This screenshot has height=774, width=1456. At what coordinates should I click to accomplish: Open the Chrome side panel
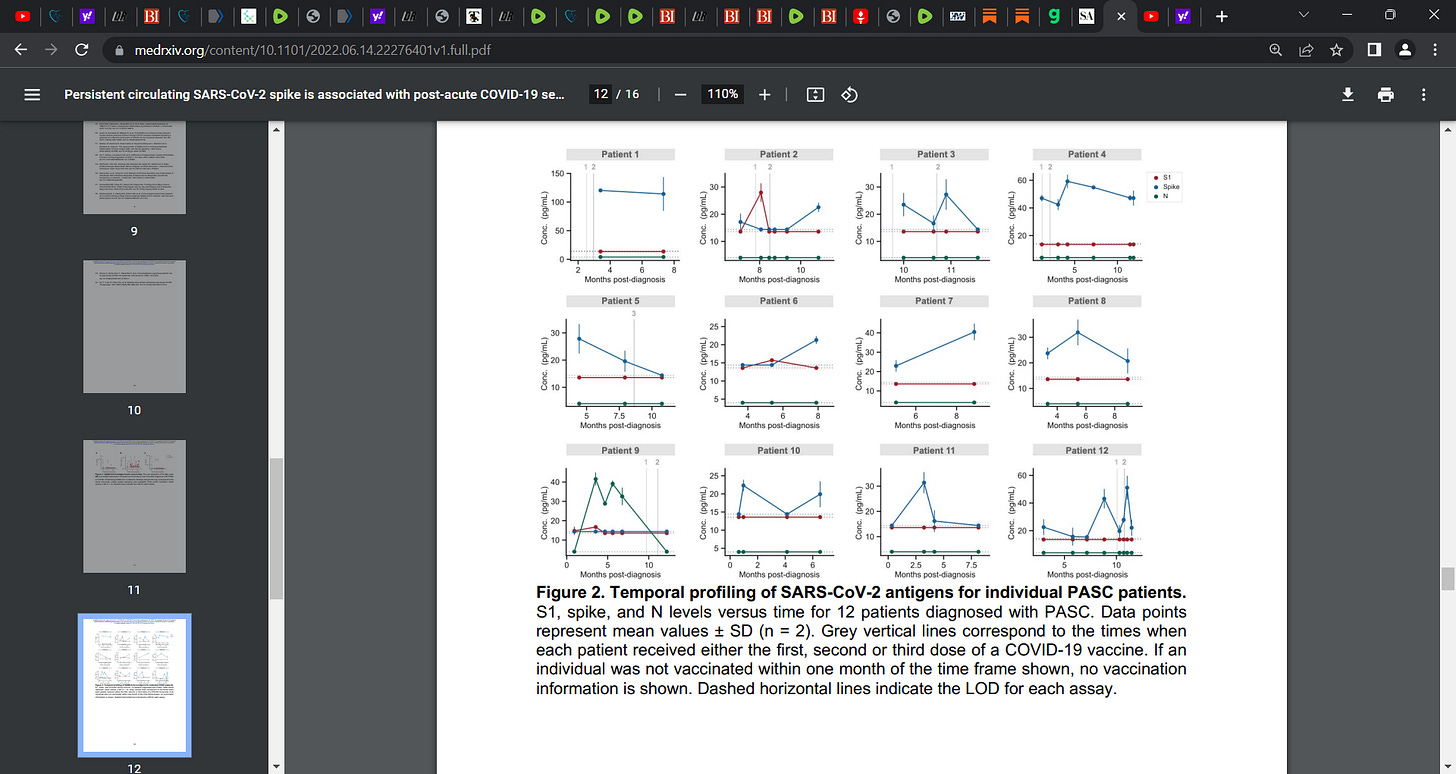(x=1374, y=49)
